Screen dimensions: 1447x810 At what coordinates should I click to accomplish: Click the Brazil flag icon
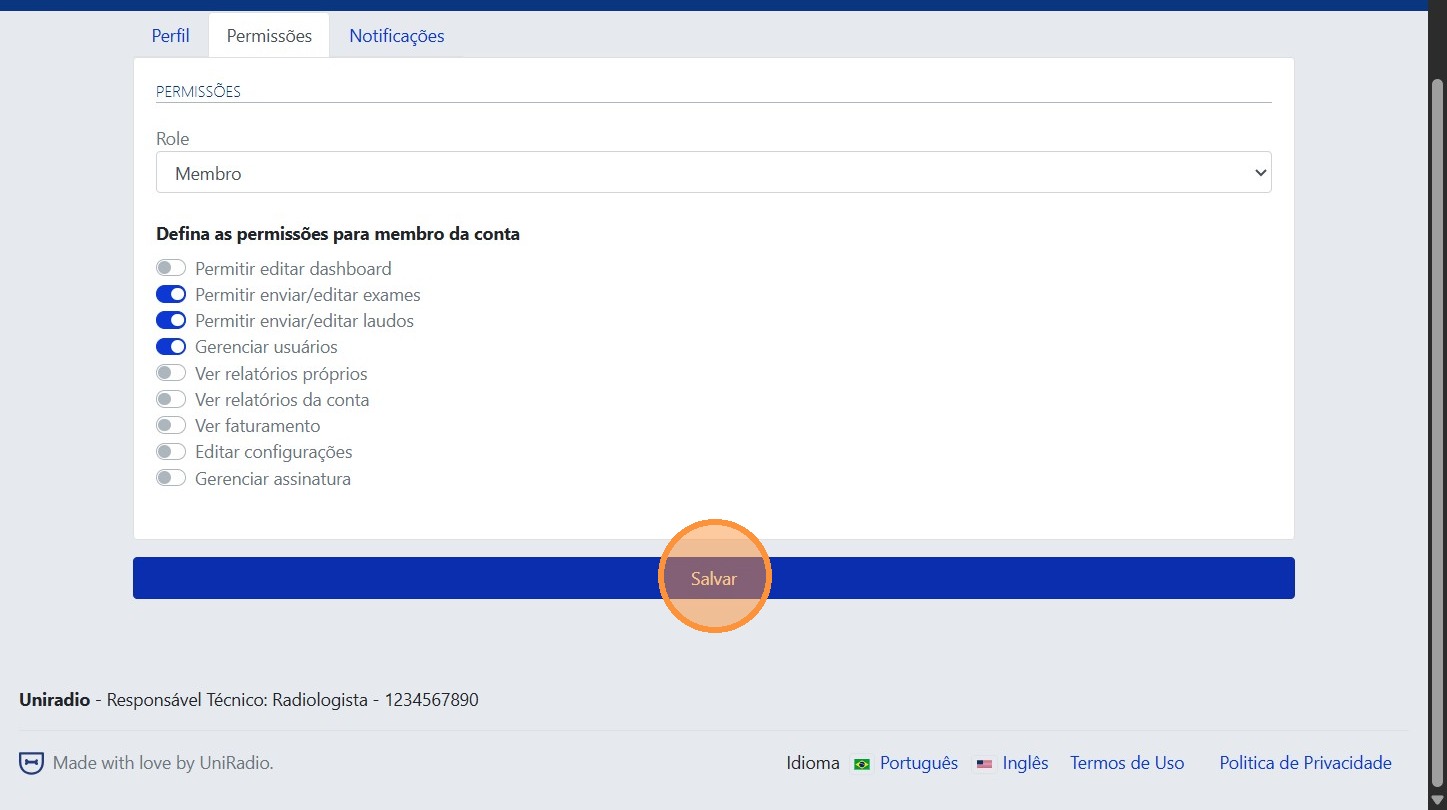coord(861,764)
